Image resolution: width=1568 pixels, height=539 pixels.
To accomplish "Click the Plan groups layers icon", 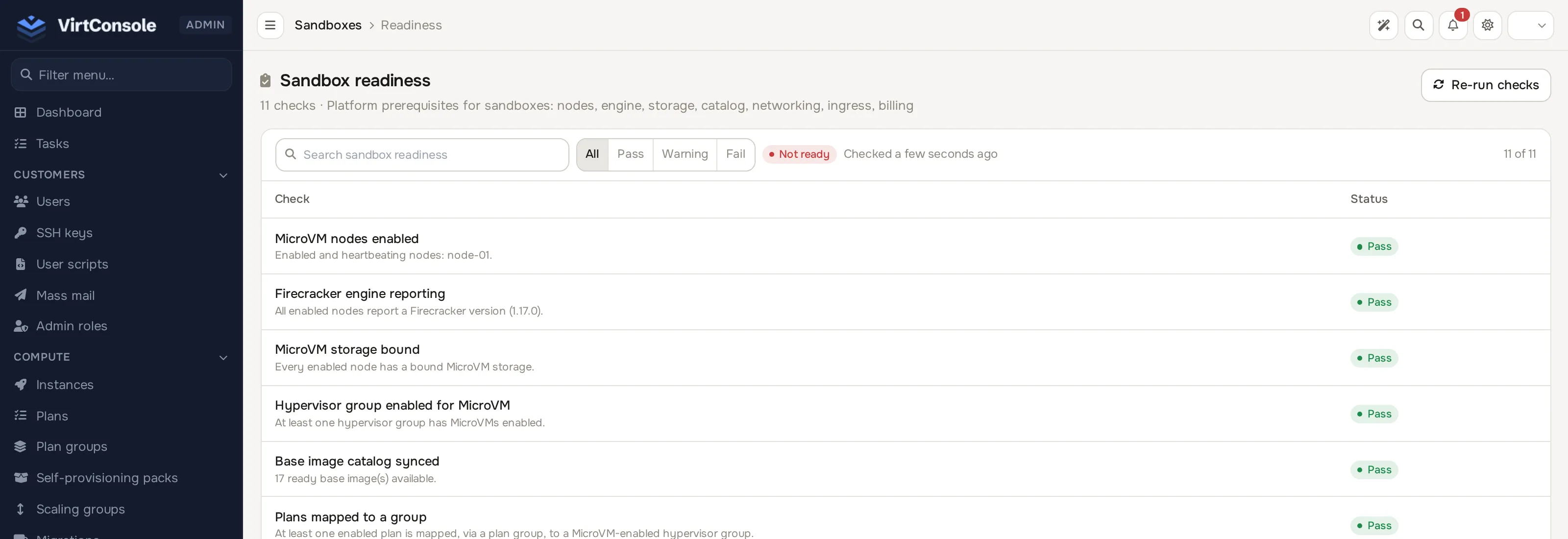I will 21,446.
